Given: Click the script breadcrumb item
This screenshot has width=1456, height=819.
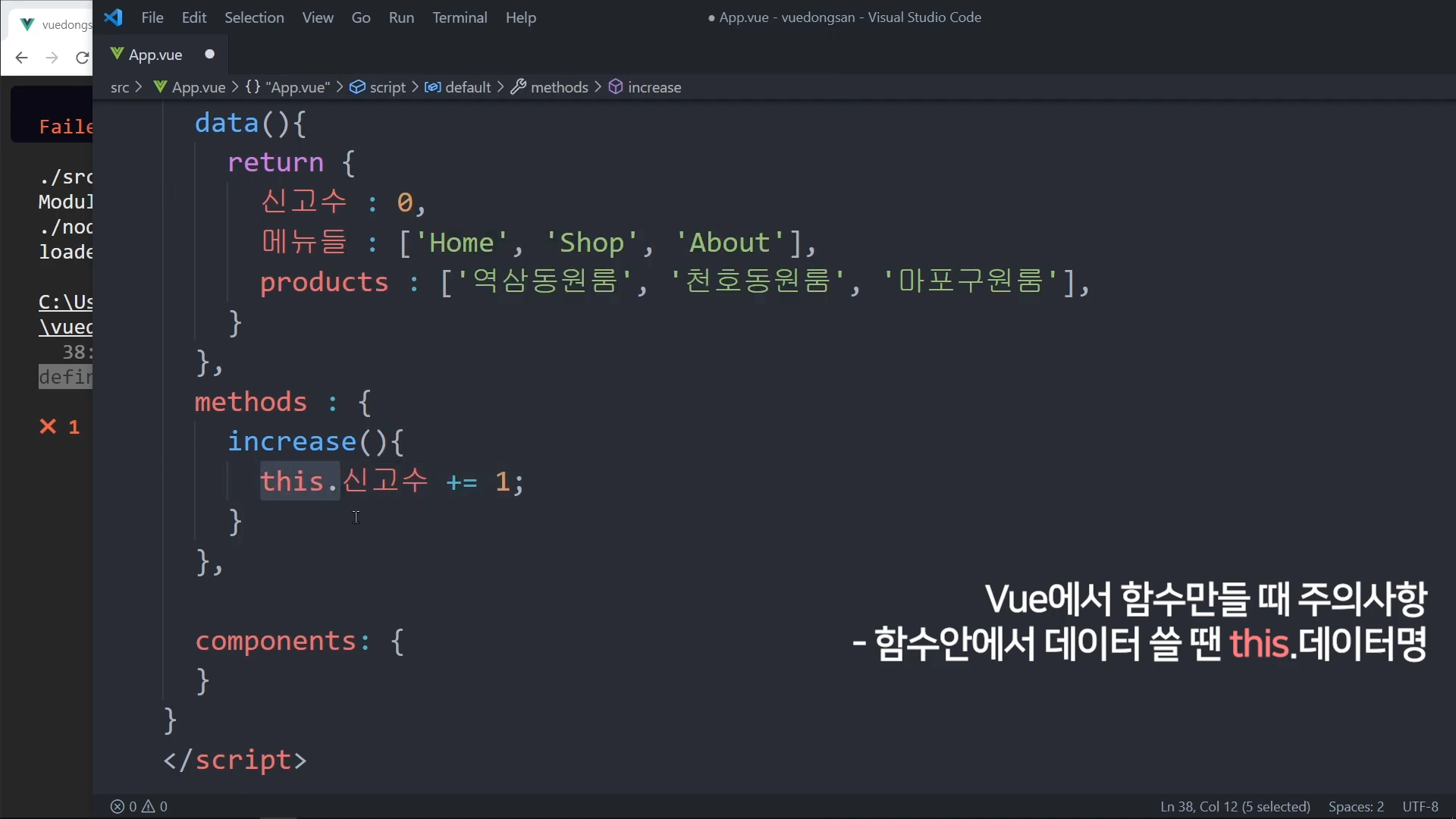Looking at the screenshot, I should point(387,87).
